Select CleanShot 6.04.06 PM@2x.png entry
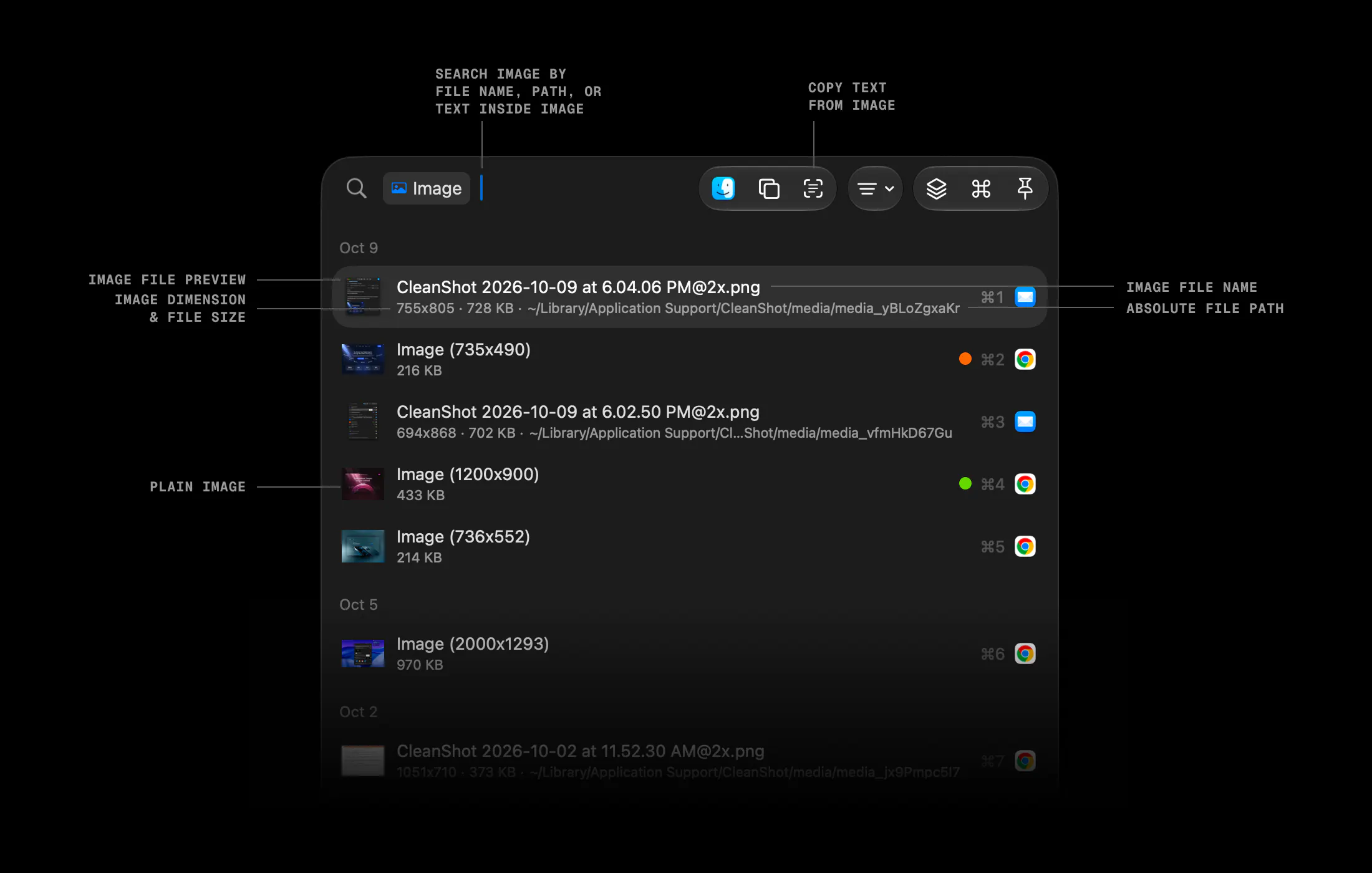 pyautogui.click(x=689, y=297)
